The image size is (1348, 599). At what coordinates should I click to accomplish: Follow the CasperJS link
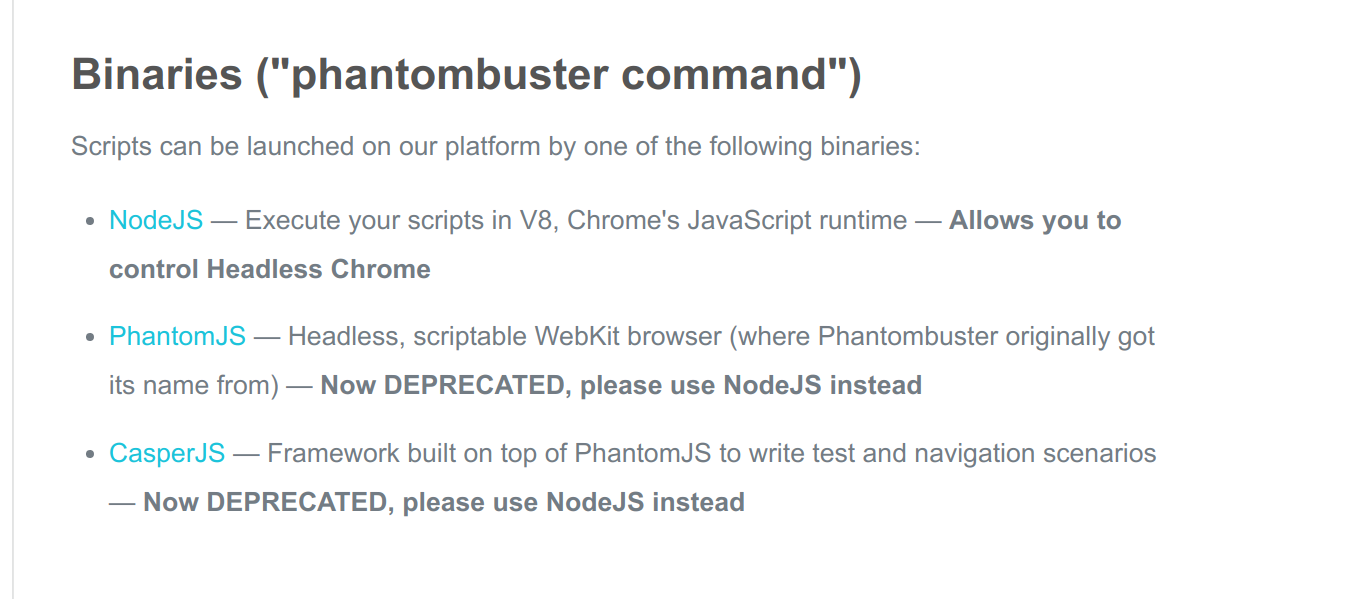(x=167, y=453)
